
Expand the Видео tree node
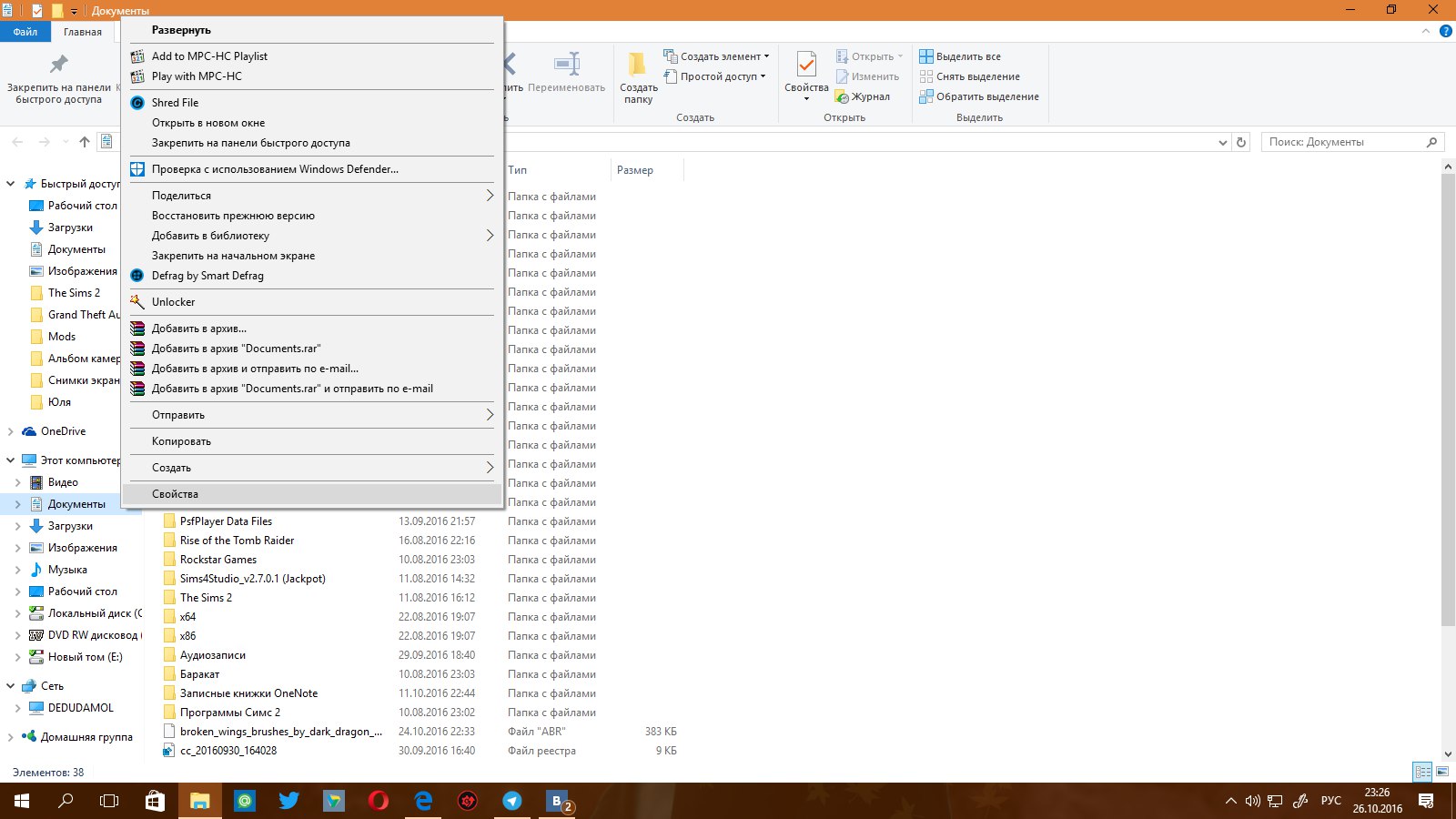[18, 482]
